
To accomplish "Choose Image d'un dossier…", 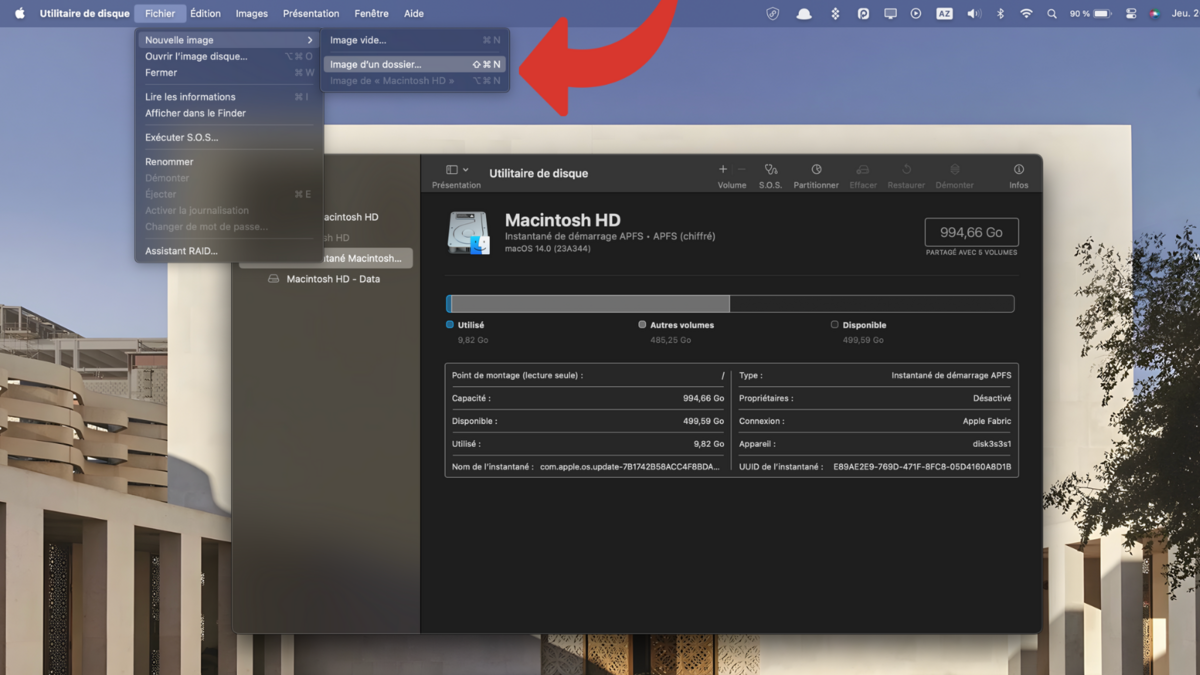I will point(415,64).
